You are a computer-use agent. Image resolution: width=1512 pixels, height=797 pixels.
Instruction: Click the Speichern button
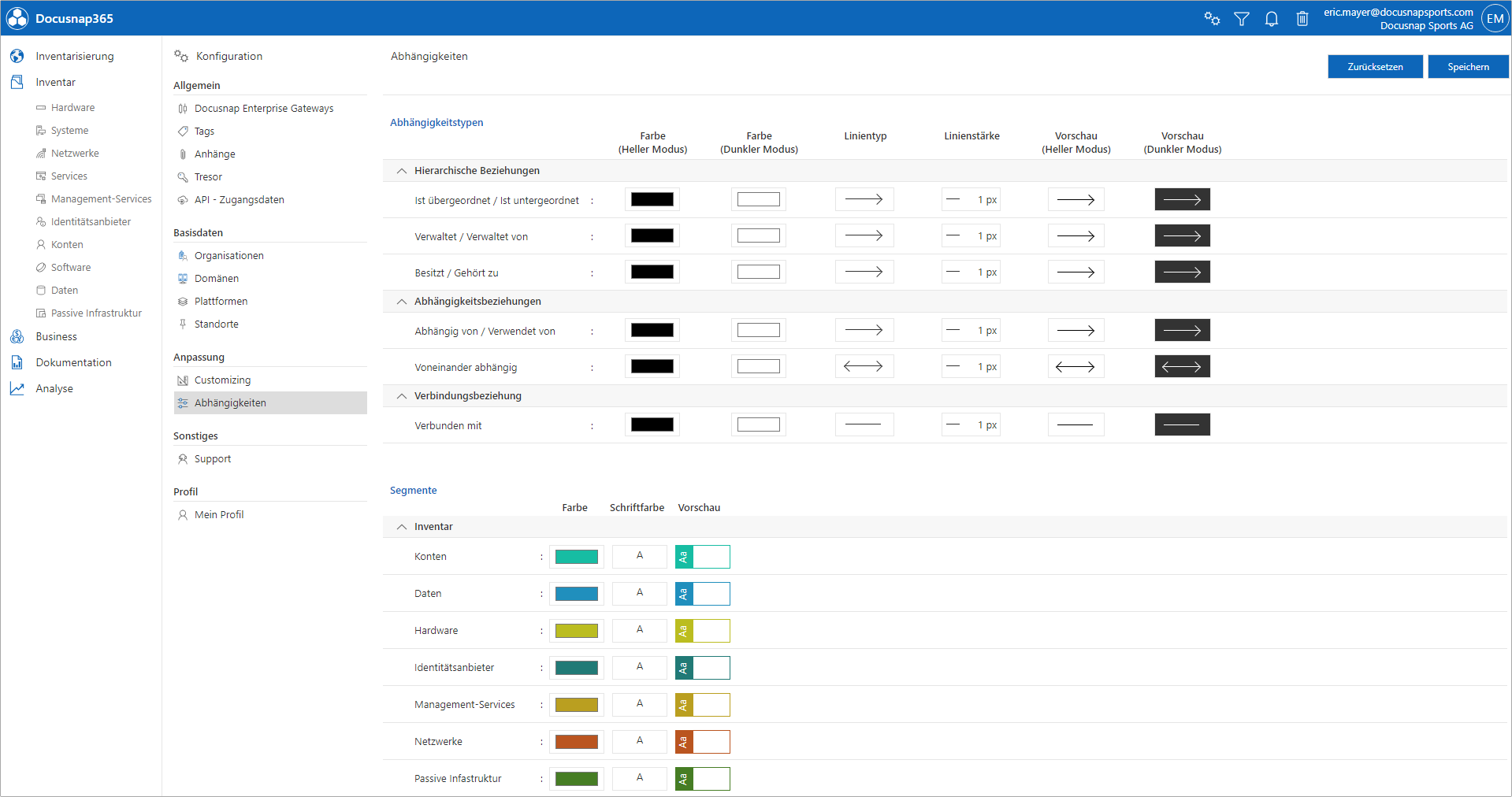click(x=1468, y=67)
